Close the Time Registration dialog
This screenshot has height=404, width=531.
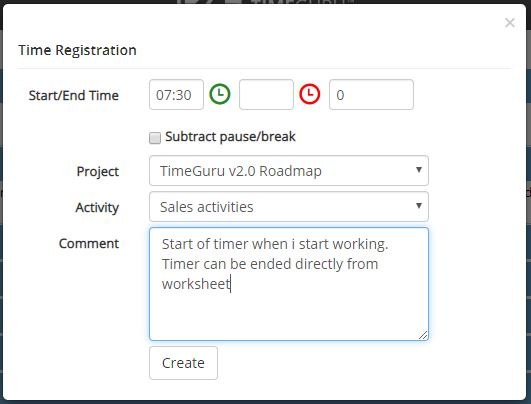click(510, 23)
